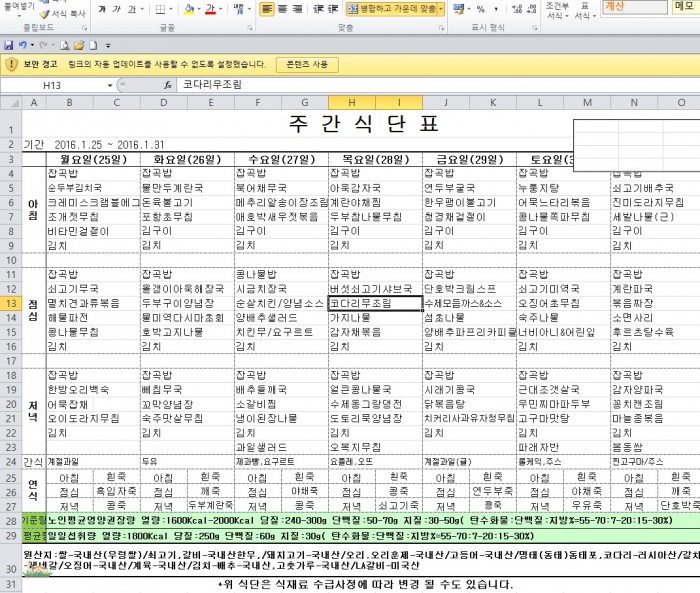Select row 13 header
The width and height of the screenshot is (700, 593).
click(x=11, y=304)
